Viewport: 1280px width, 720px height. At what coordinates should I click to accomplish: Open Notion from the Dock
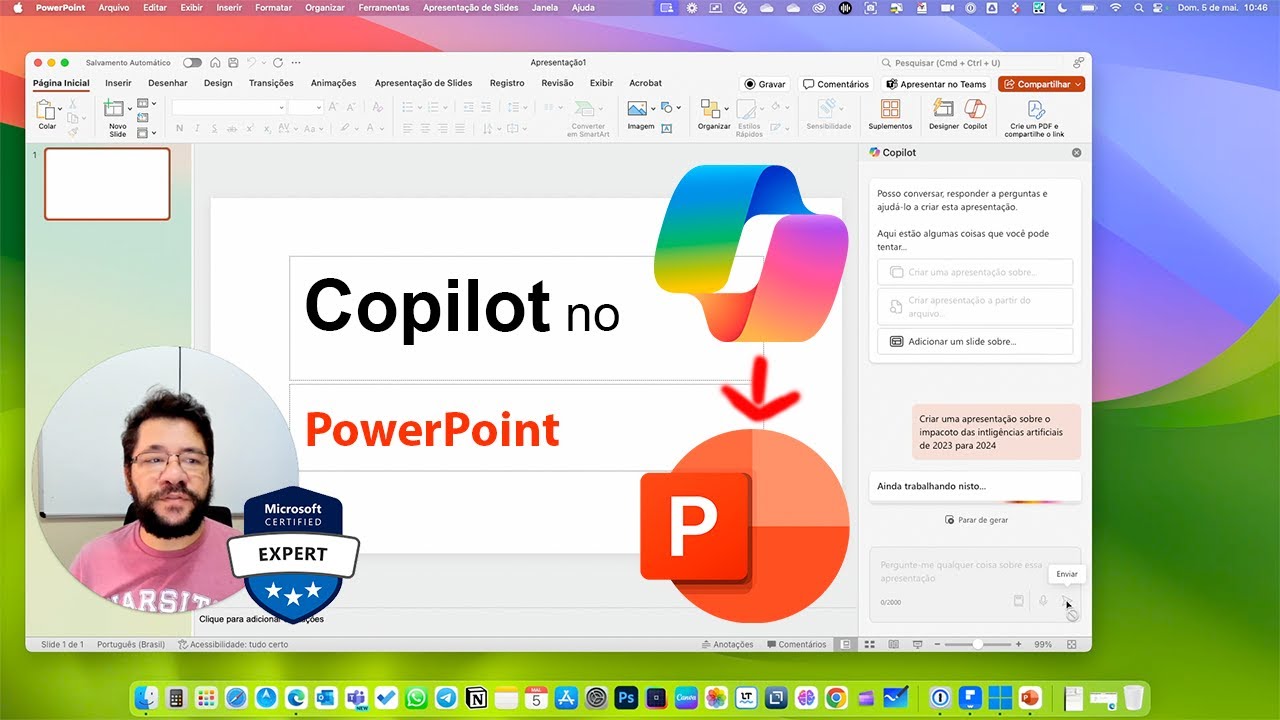click(476, 697)
